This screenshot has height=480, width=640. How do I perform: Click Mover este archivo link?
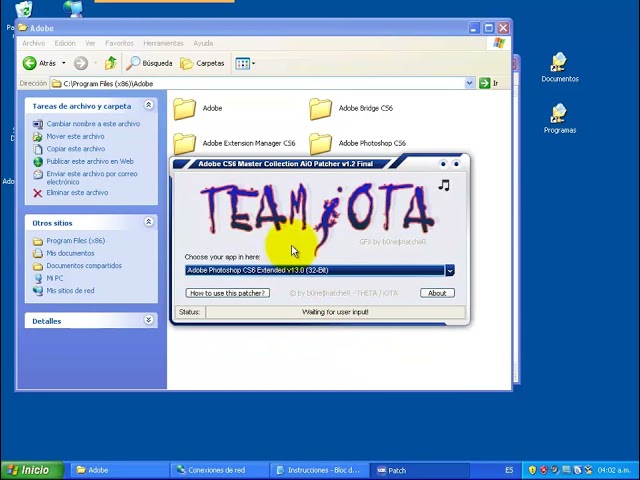click(x=76, y=136)
